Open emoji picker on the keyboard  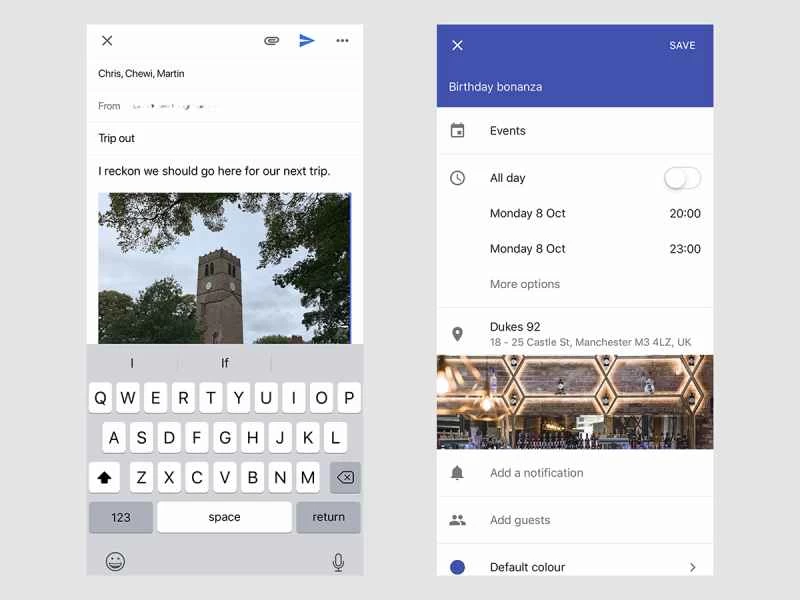(114, 561)
